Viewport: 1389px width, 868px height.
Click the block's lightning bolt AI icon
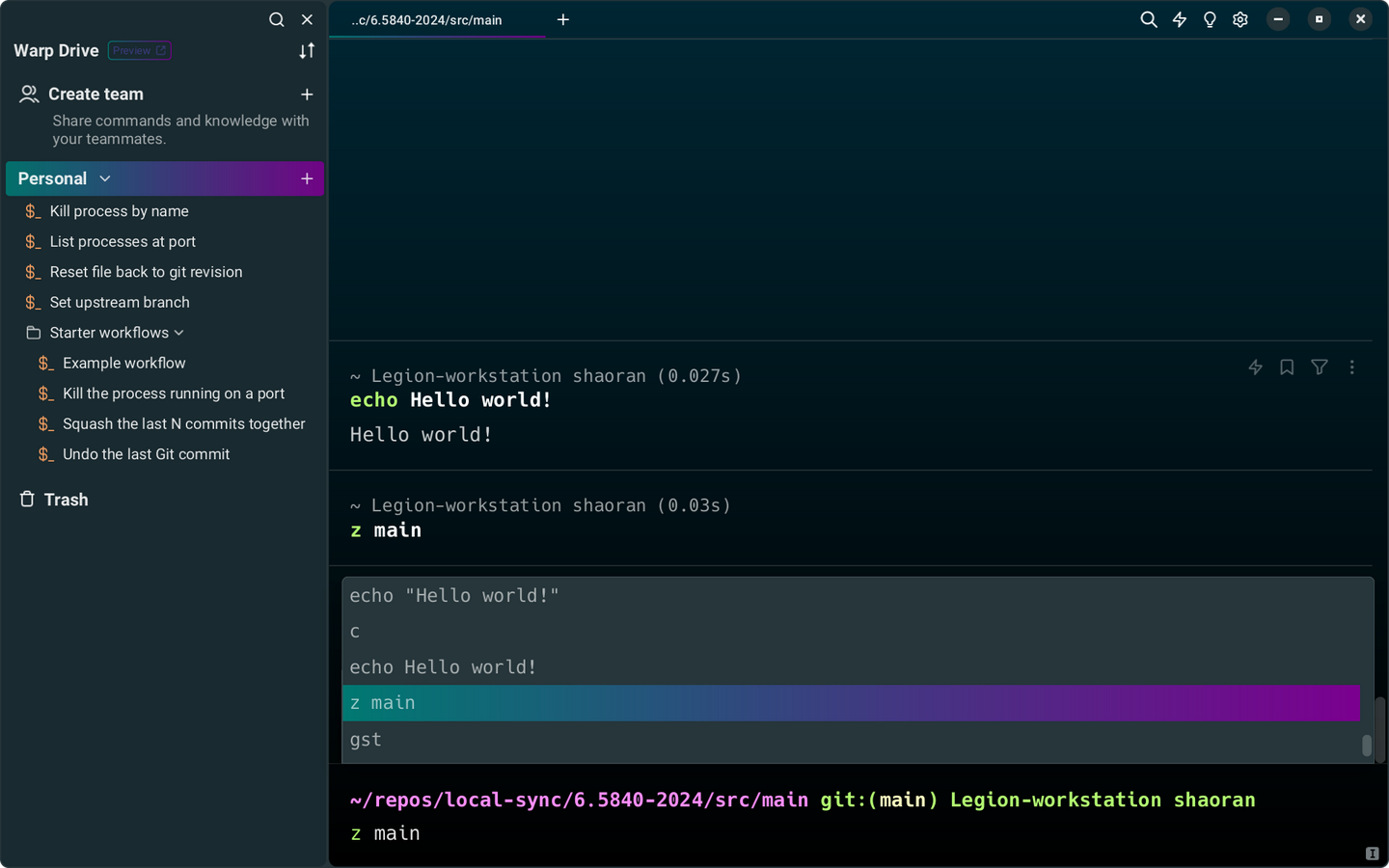(x=1255, y=367)
